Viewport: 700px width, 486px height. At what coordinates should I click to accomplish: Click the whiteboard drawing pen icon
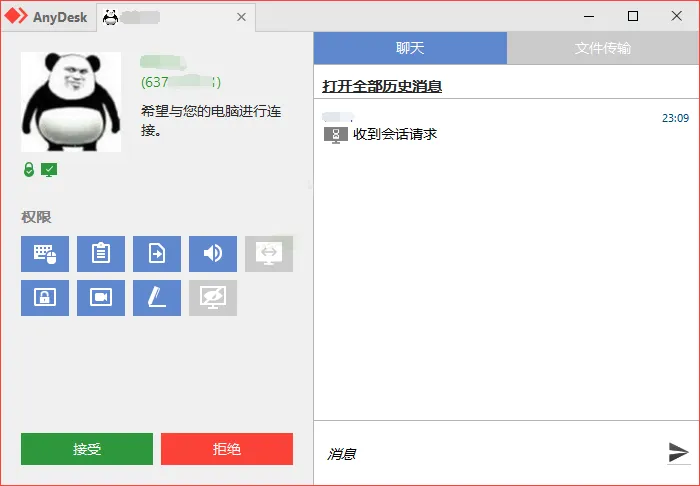tap(157, 298)
